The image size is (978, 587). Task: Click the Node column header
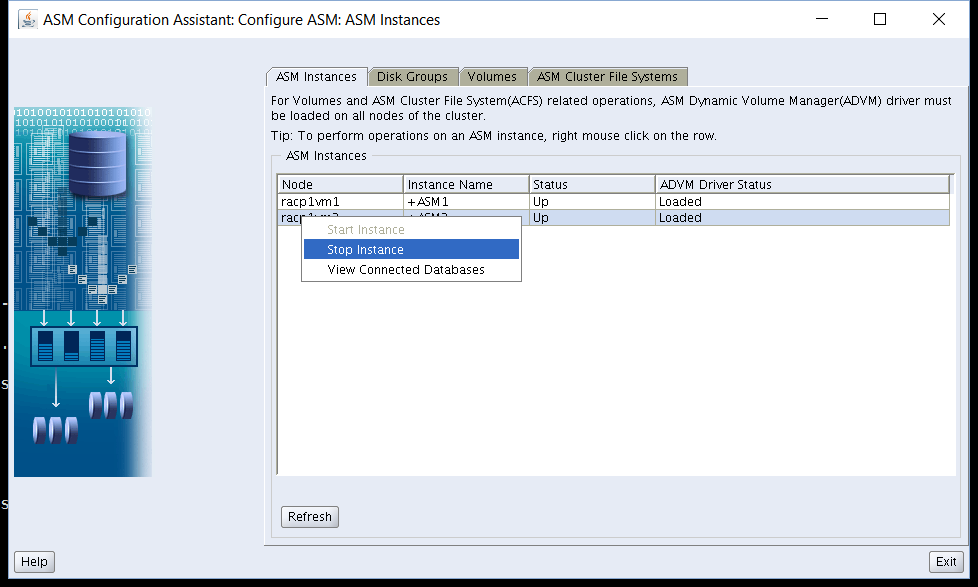340,185
